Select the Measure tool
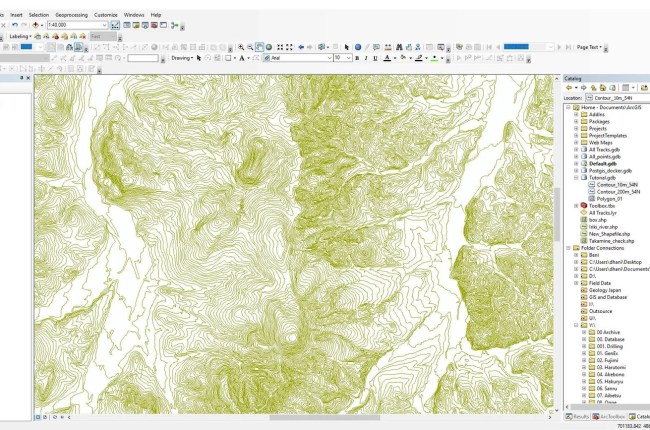This screenshot has height=430, width=650. (x=388, y=47)
